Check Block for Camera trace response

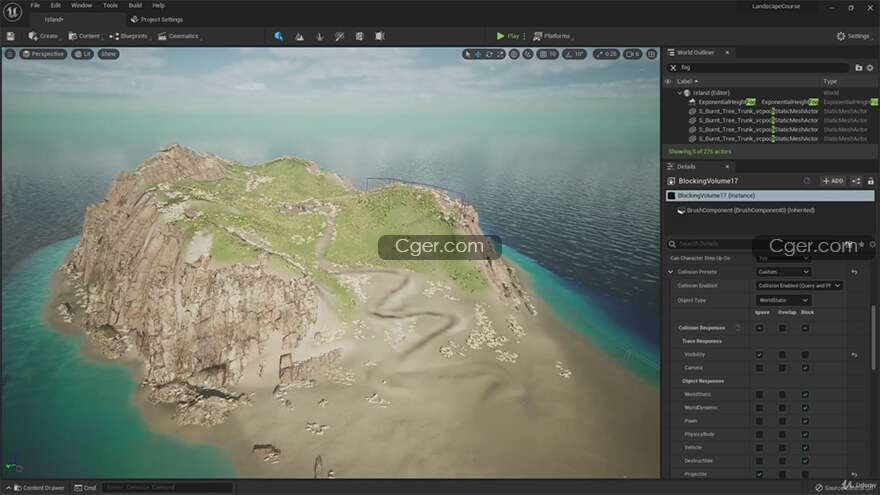click(805, 368)
